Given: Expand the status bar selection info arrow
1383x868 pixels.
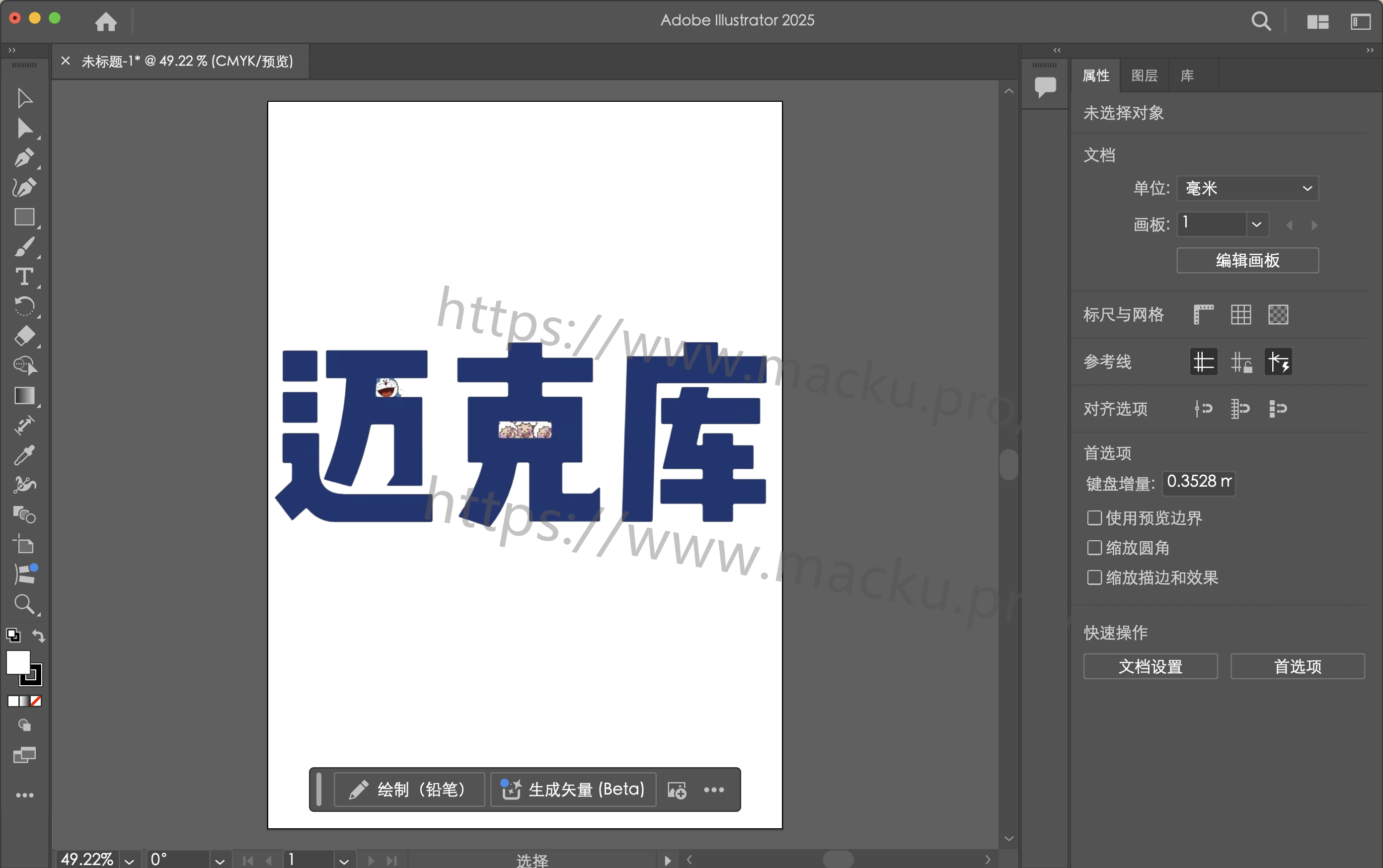Looking at the screenshot, I should pos(667,861).
